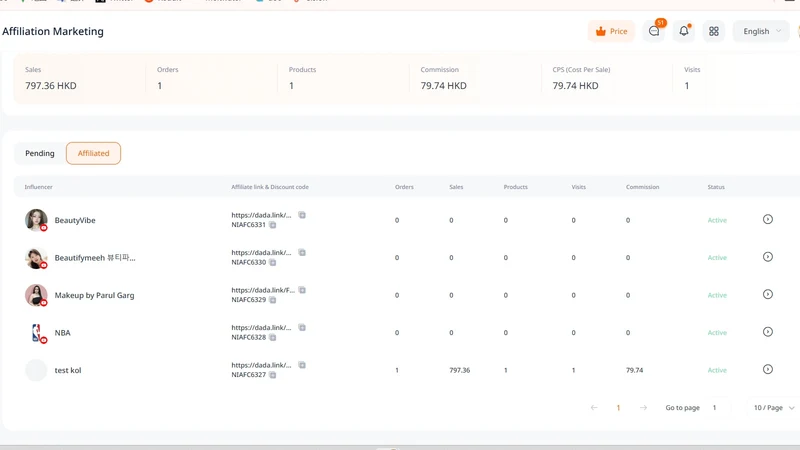Click the BeautyVibe avatar
800x450 pixels.
pyautogui.click(x=36, y=220)
